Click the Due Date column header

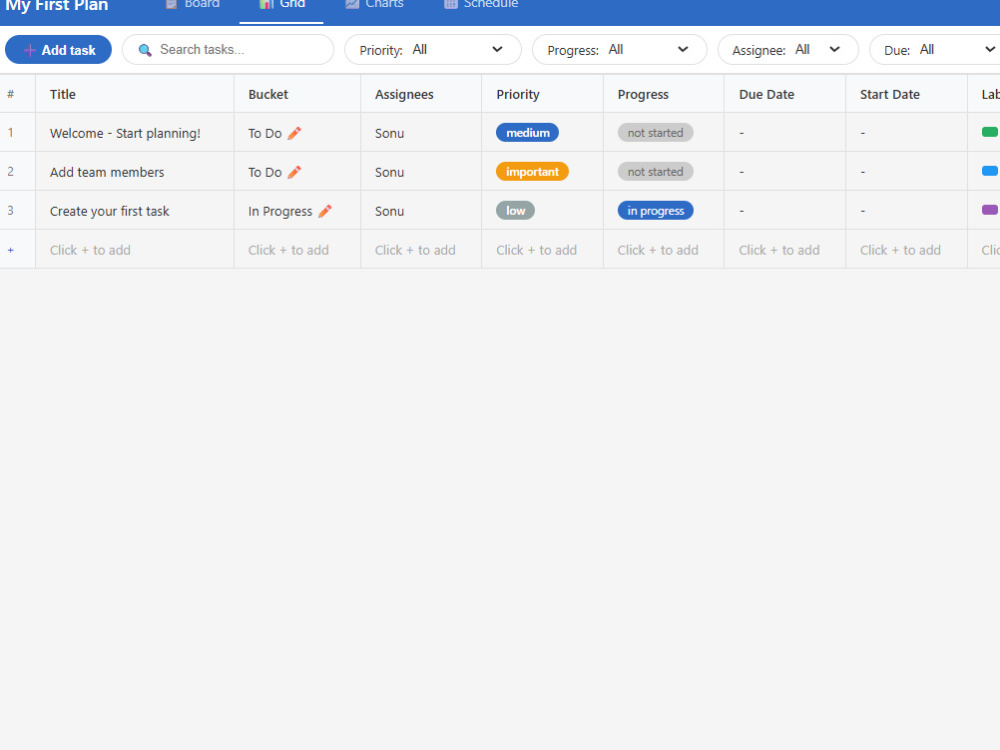[x=784, y=94]
